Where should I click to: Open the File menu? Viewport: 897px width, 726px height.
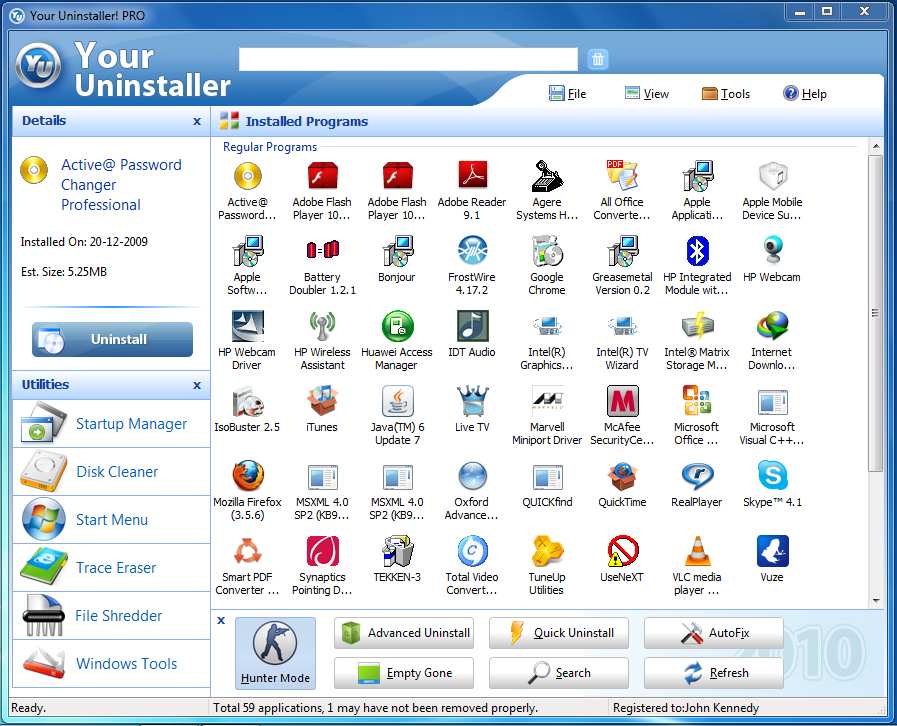567,94
